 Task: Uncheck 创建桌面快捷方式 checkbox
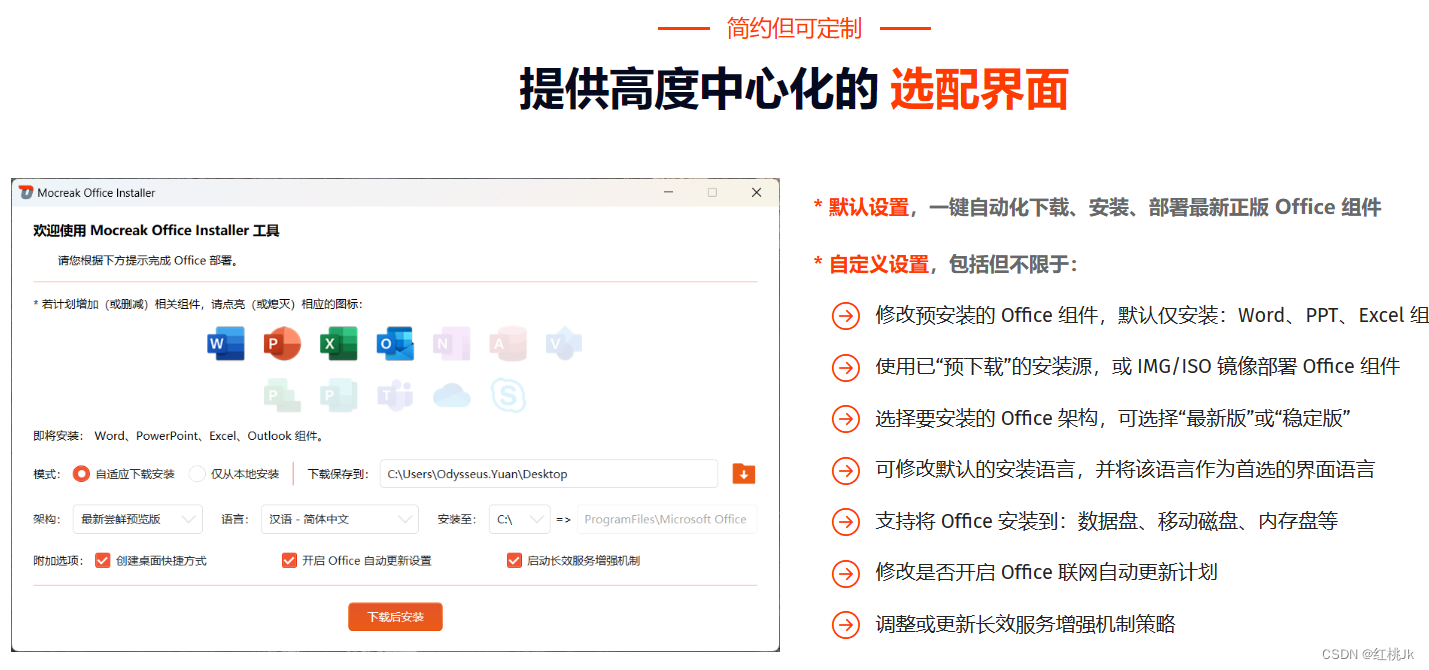point(102,560)
